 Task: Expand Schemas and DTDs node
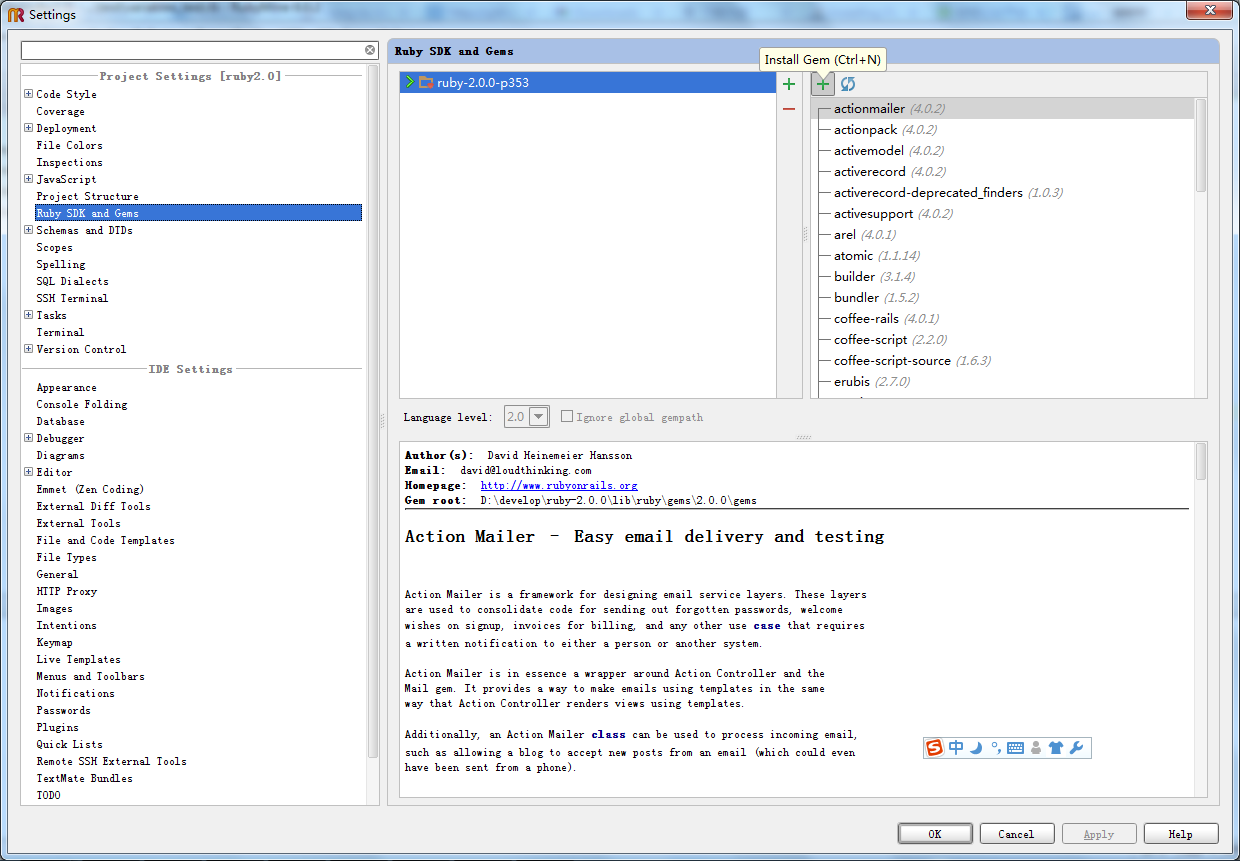tap(29, 230)
